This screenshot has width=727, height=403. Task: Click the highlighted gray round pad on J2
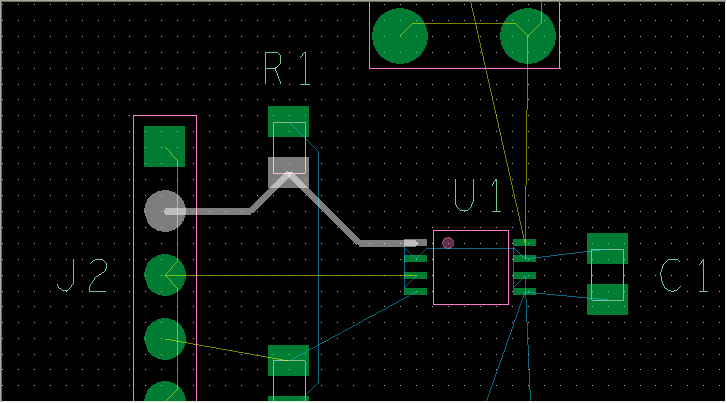(164, 211)
